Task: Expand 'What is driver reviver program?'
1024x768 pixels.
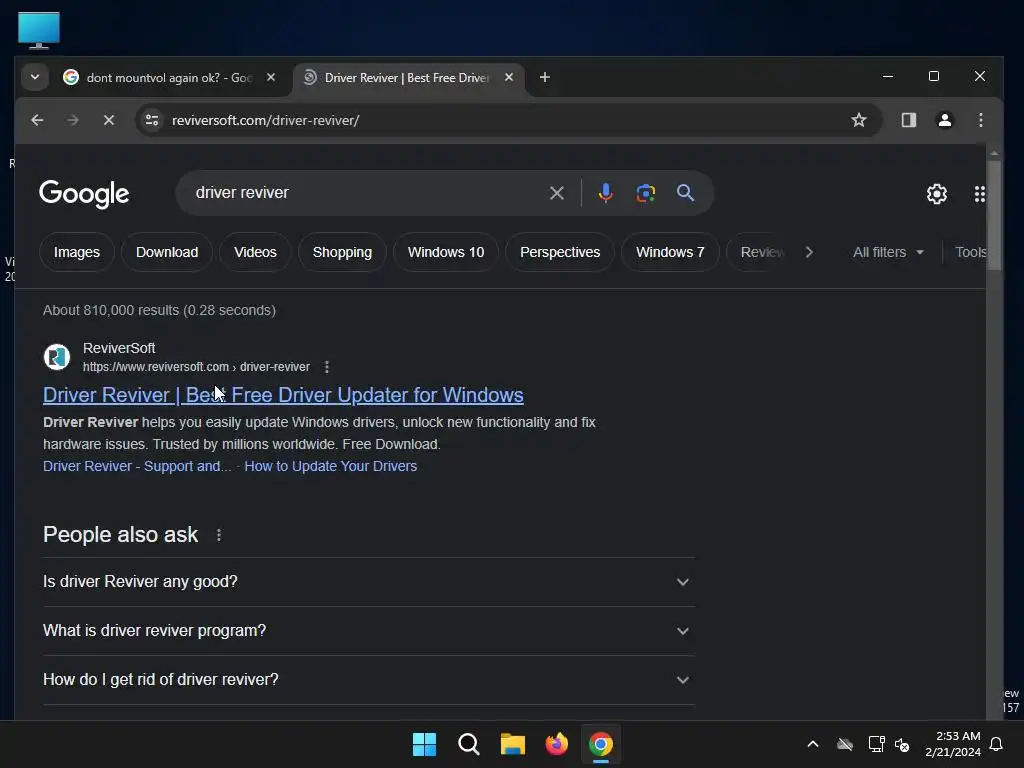Action: (369, 631)
